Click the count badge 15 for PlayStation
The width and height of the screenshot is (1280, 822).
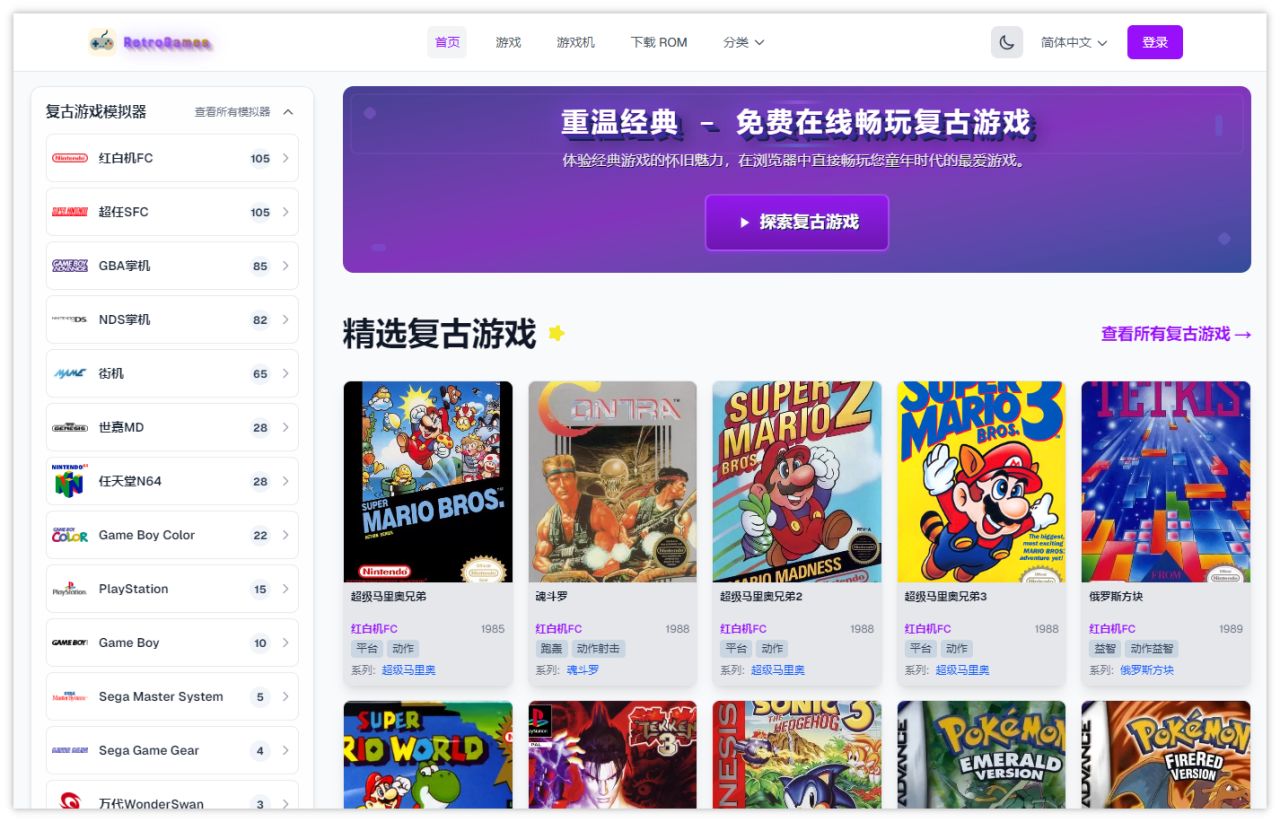tap(260, 589)
